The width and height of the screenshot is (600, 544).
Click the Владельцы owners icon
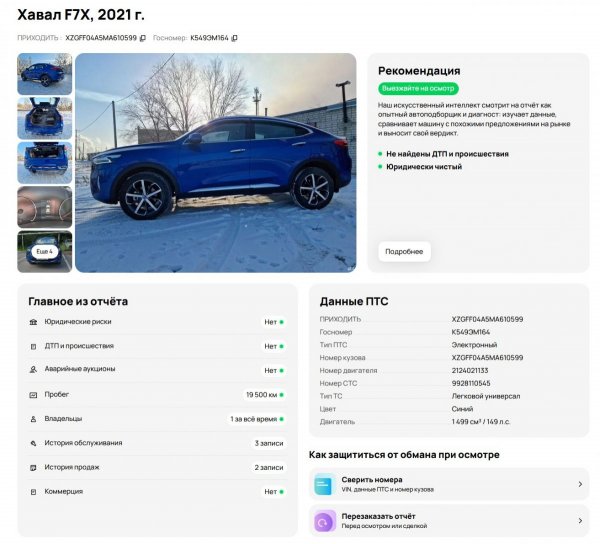pyautogui.click(x=33, y=419)
